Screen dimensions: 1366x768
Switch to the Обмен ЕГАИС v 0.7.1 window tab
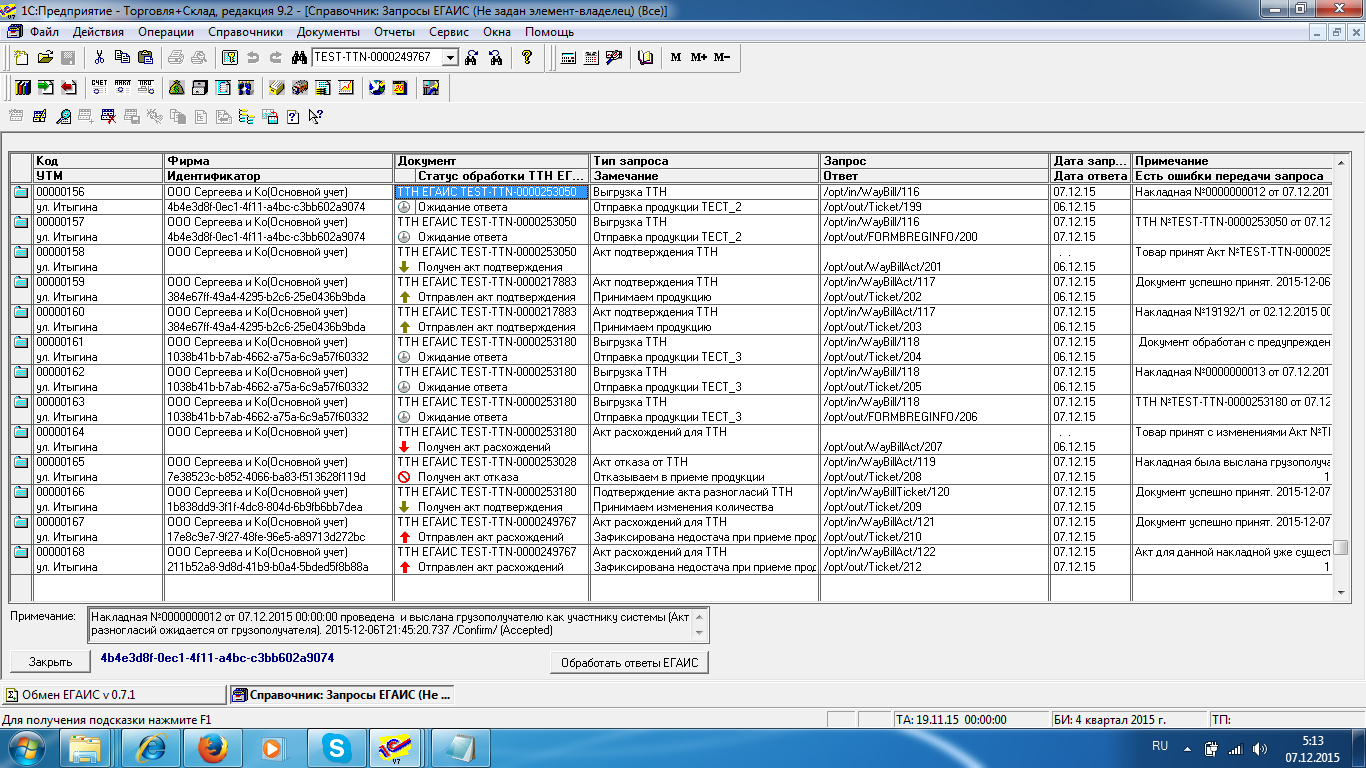tap(113, 694)
